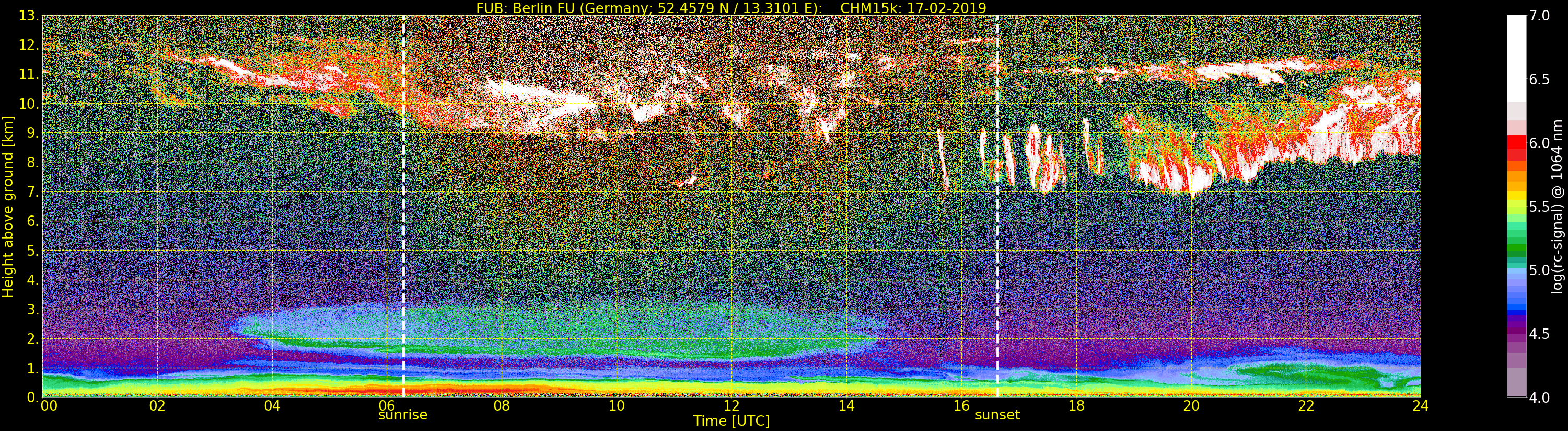Pick the white band atop the colorbar
Viewport: 1568px width, 431px height.
1516,58
